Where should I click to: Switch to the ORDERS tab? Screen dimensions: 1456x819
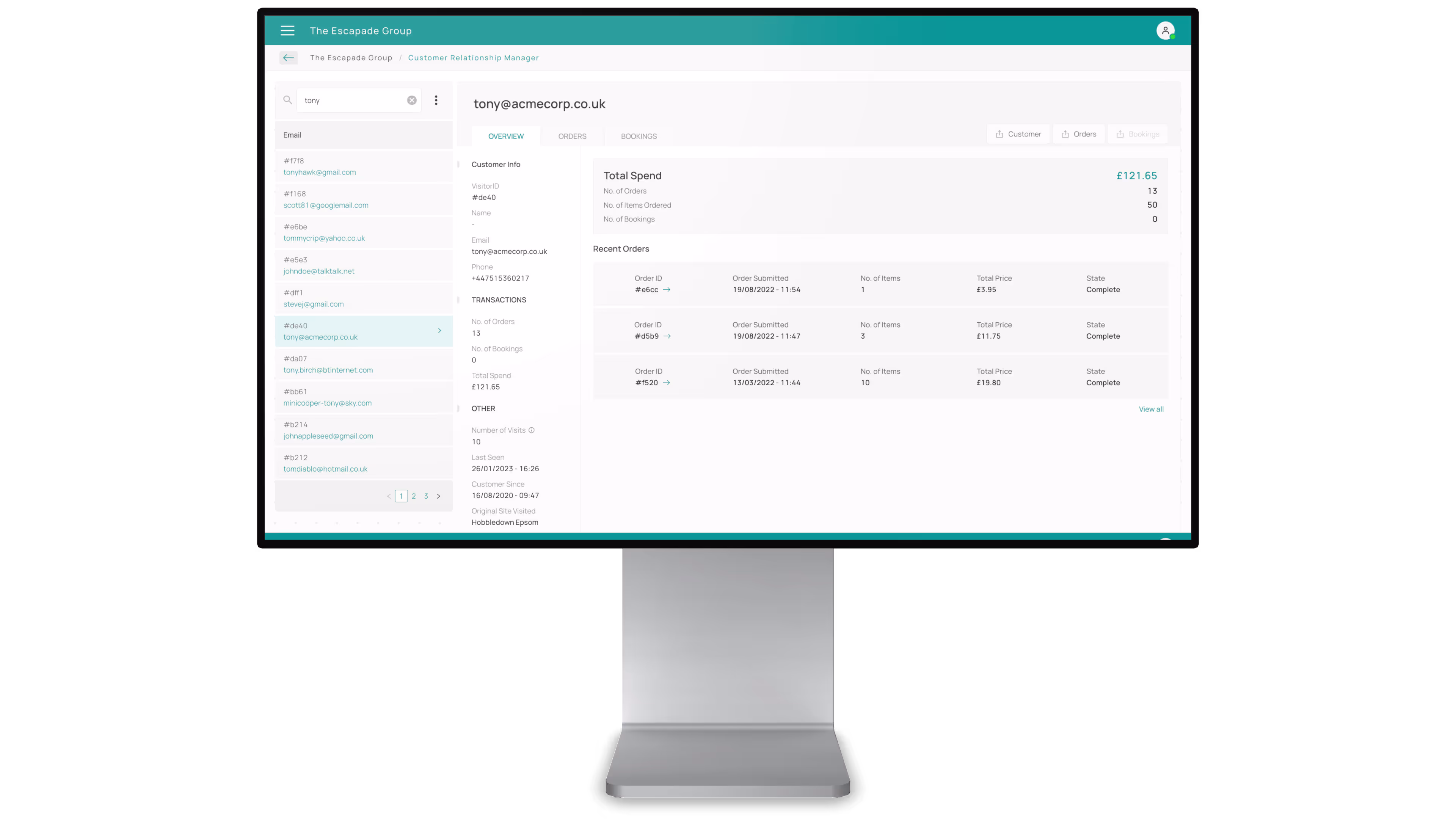pos(572,136)
